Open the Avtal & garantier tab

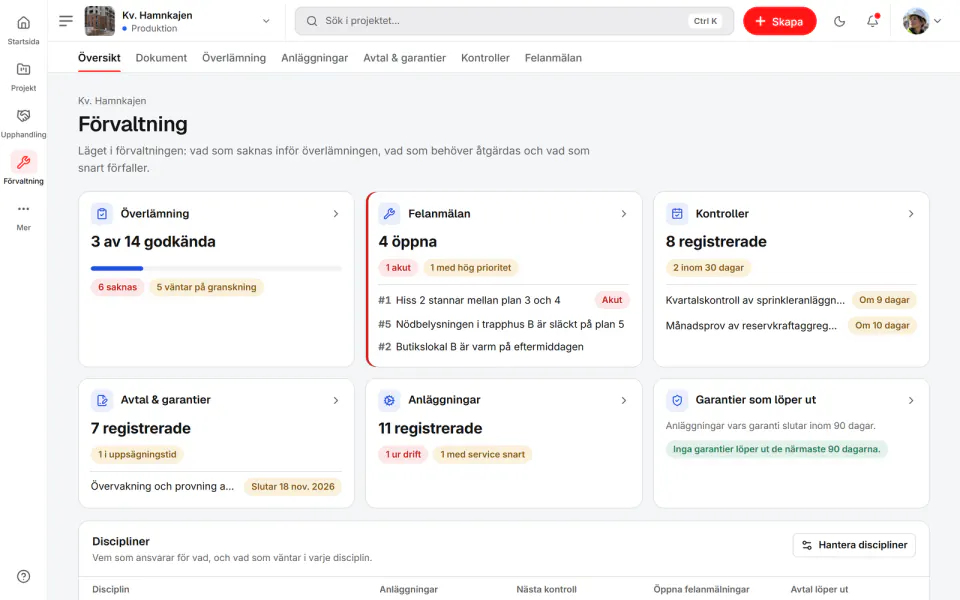coord(405,58)
